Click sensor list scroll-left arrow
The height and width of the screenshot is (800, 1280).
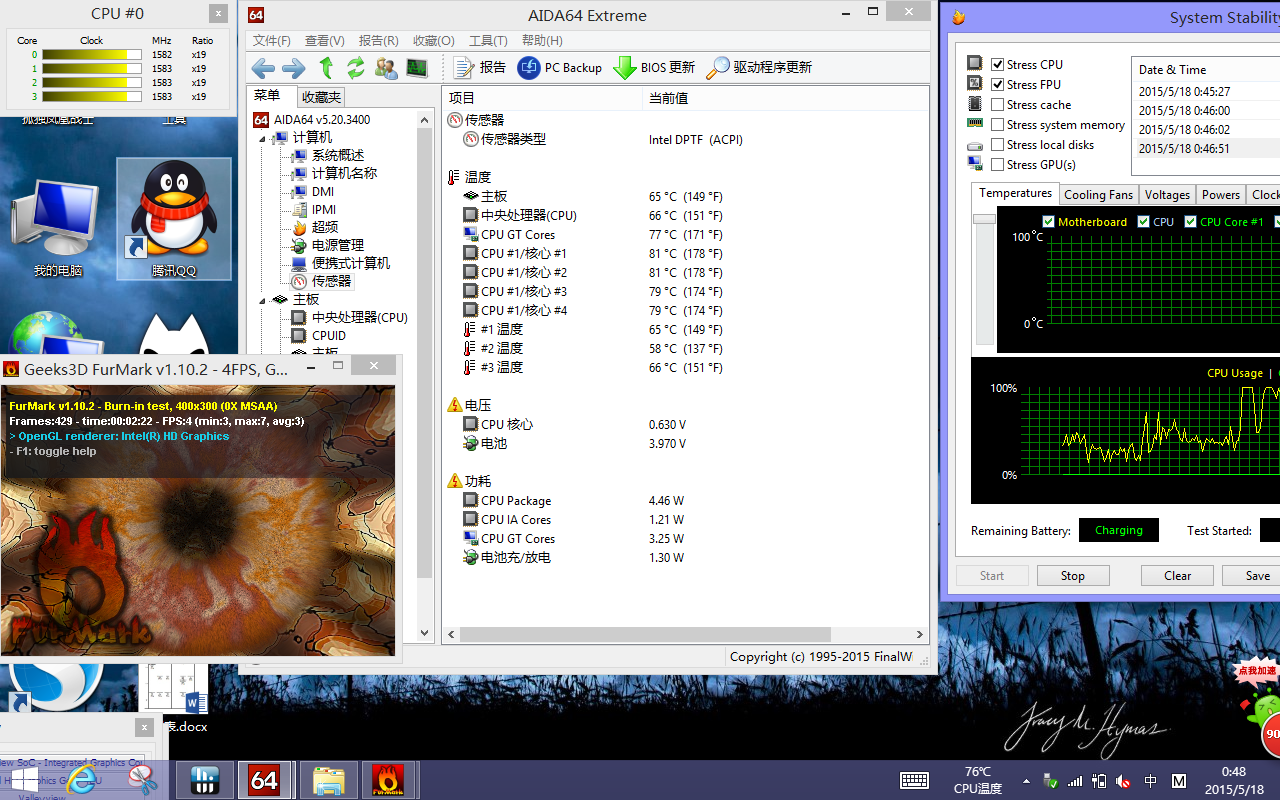(452, 634)
